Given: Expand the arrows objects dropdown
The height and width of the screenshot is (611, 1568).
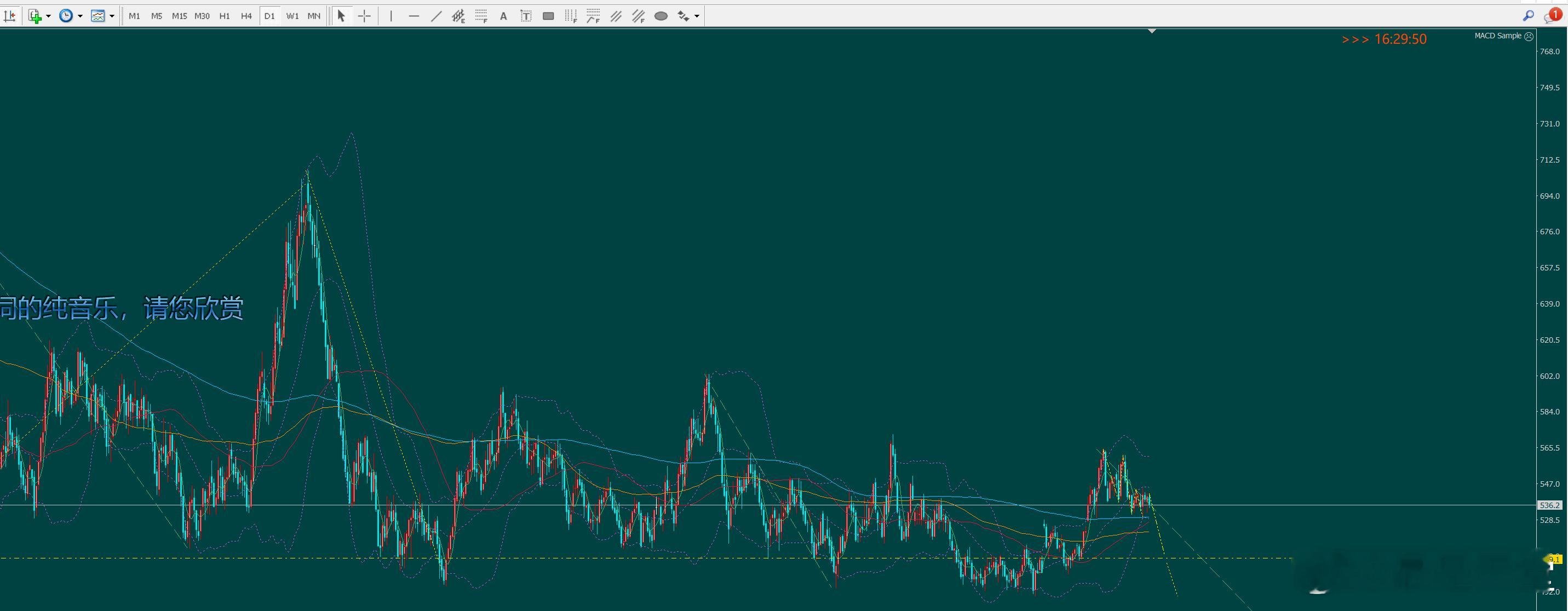Looking at the screenshot, I should coord(697,16).
